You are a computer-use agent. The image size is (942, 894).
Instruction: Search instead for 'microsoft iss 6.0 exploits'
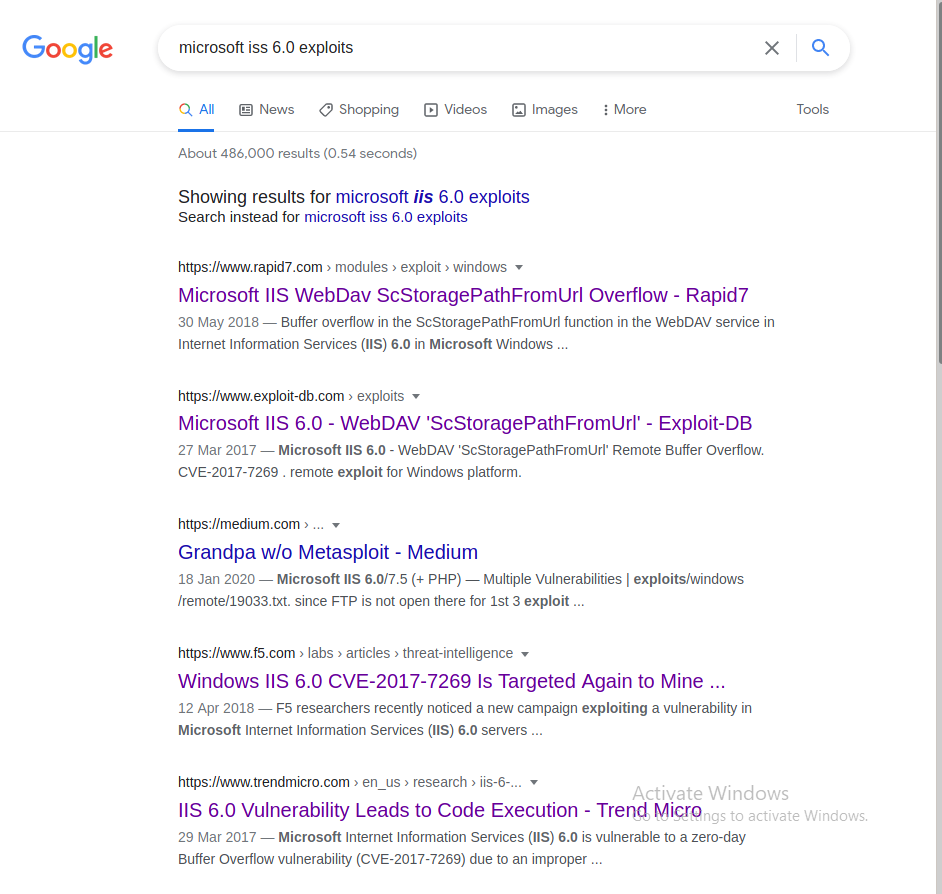[x=385, y=217]
